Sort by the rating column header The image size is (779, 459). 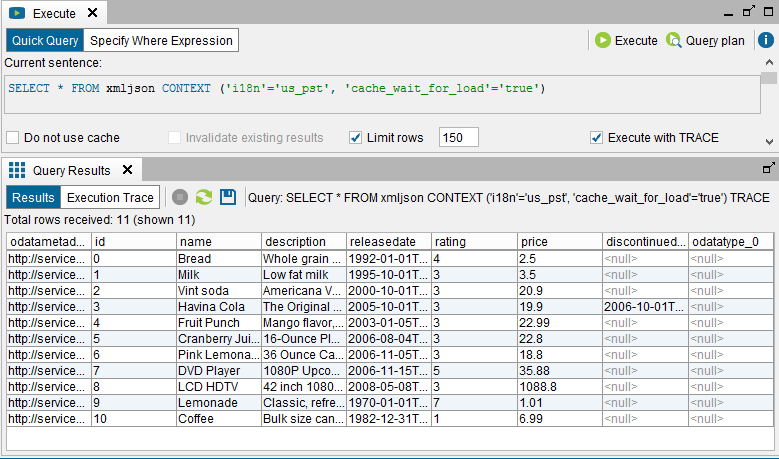point(474,242)
